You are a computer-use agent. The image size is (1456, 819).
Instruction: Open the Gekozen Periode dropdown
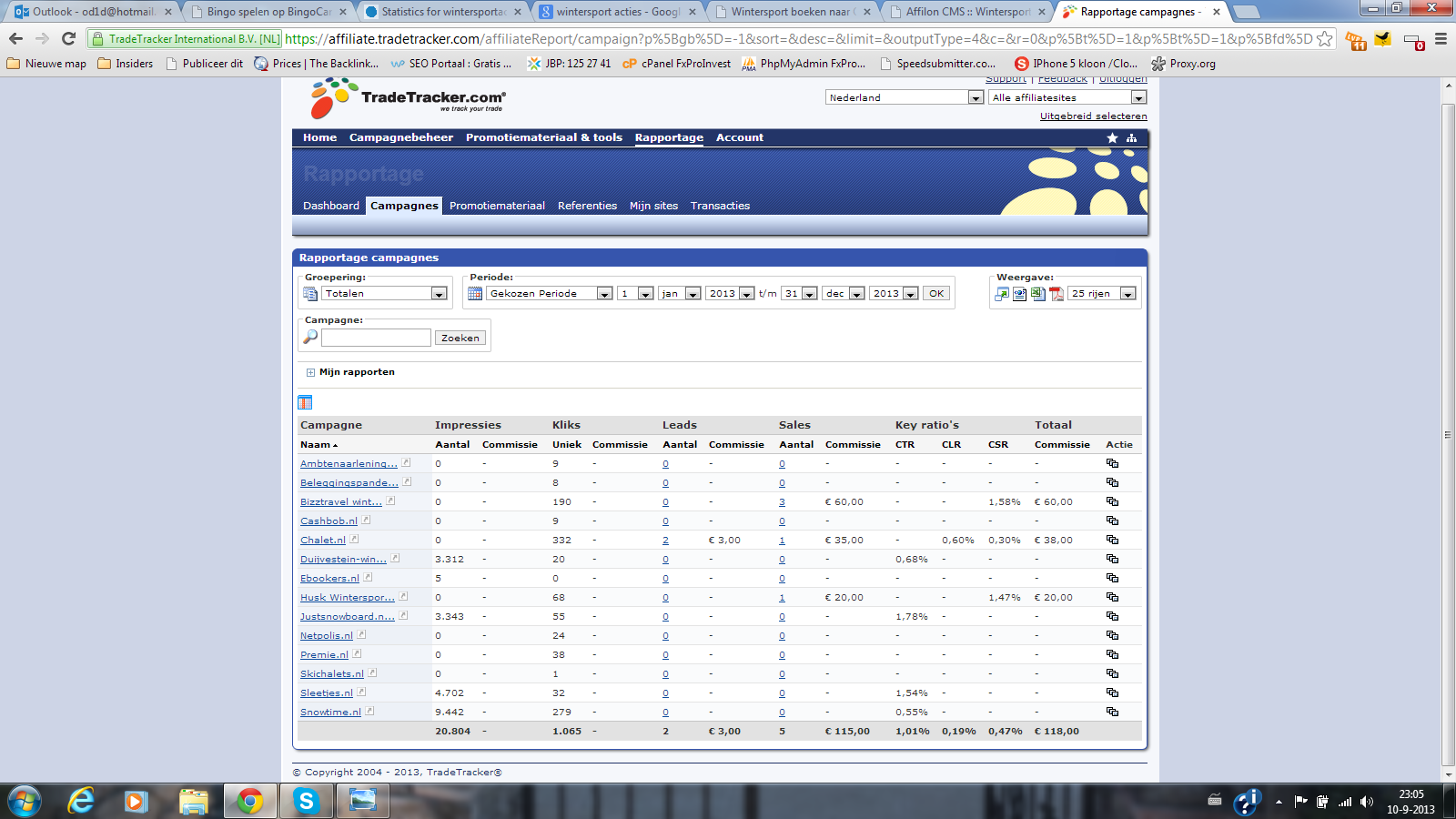pyautogui.click(x=549, y=294)
